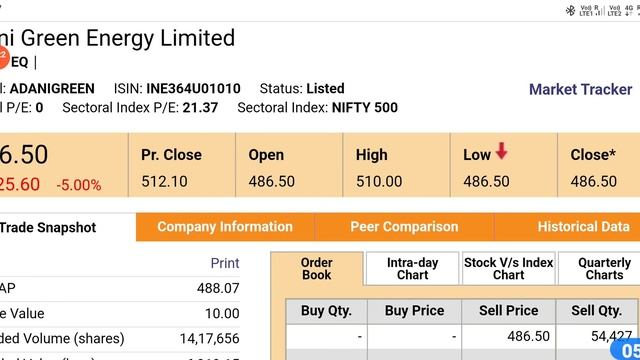Click the blue timer badge at bottom right

[x=627, y=350]
